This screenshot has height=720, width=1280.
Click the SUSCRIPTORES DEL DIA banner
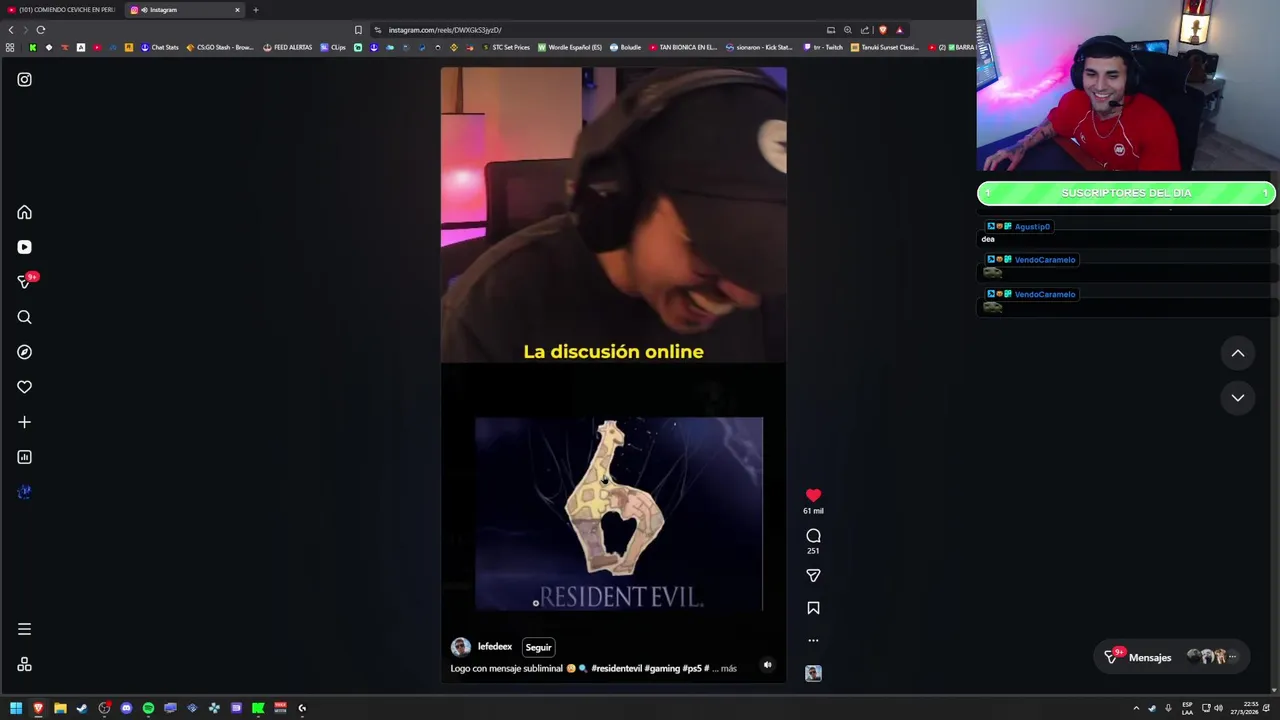pyautogui.click(x=1126, y=193)
